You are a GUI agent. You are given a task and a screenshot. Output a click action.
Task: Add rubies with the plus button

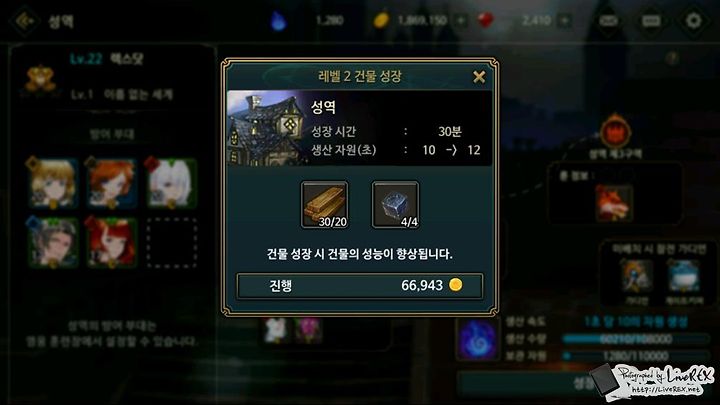(565, 21)
